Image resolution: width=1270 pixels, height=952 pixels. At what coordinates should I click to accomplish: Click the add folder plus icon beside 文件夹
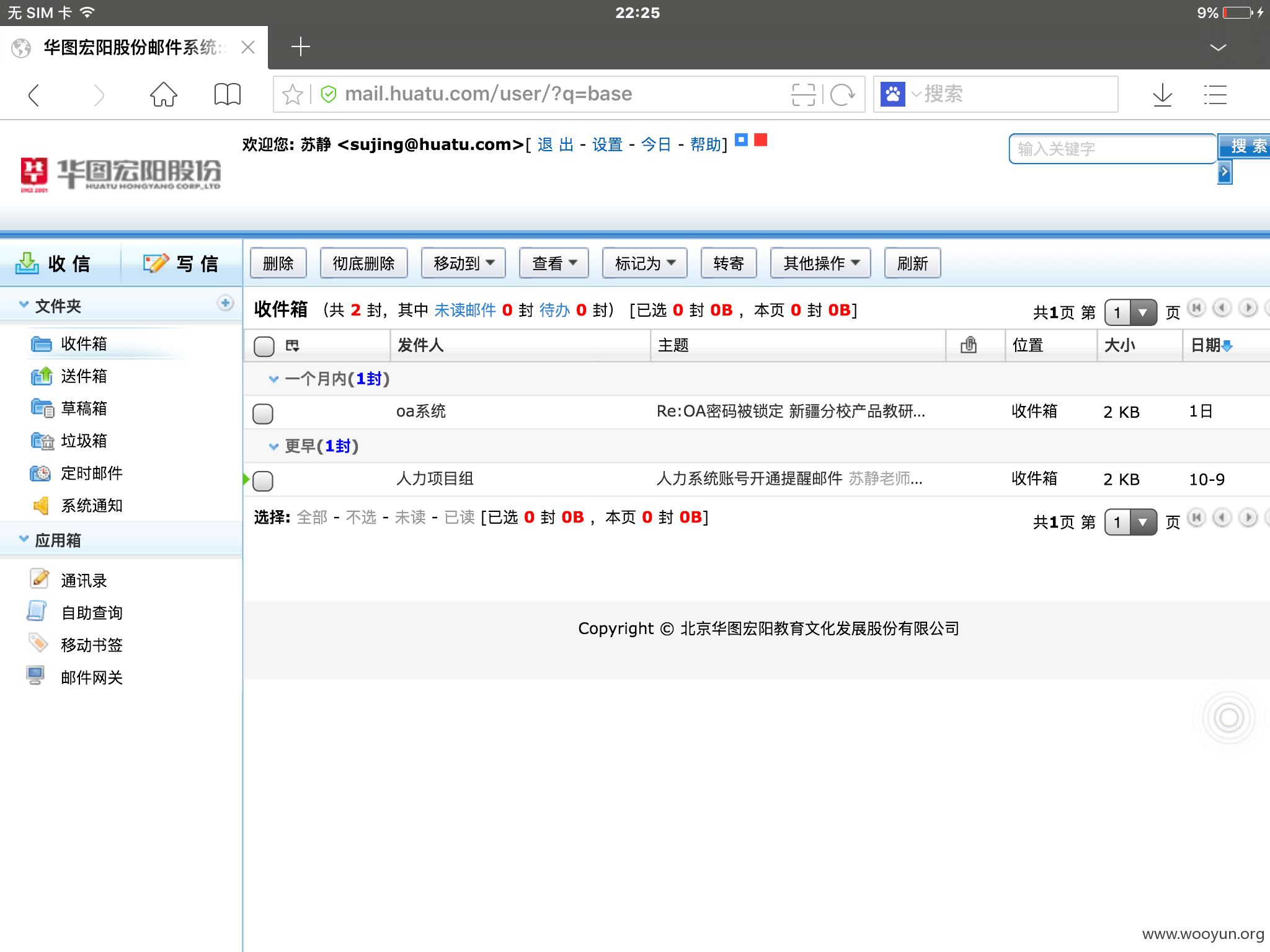pos(226,303)
